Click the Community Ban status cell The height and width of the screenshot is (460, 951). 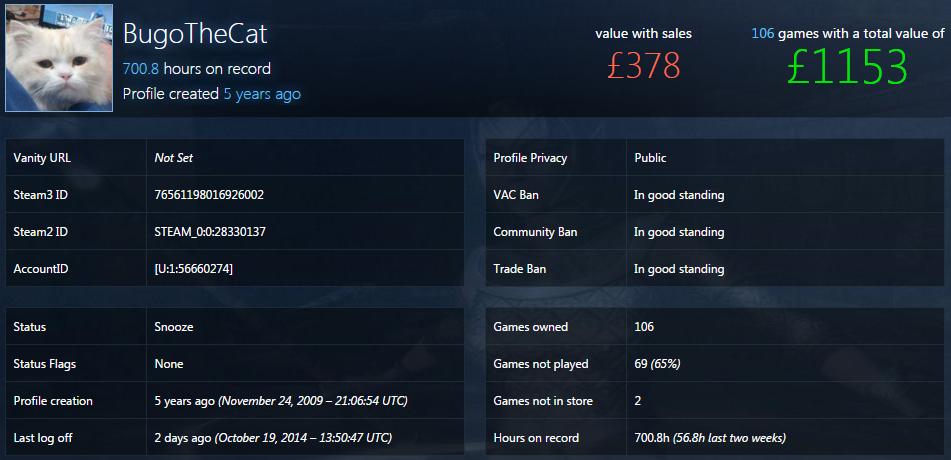pos(785,232)
